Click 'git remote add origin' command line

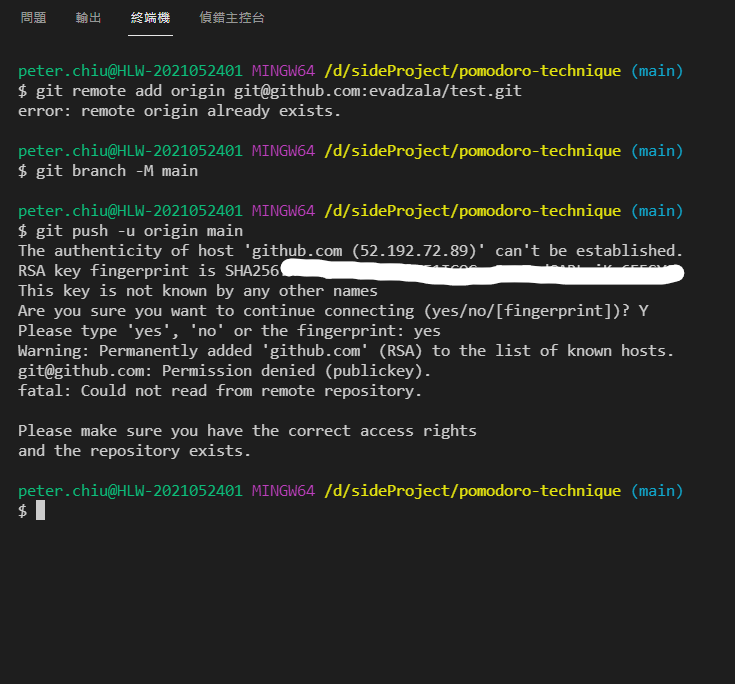270,90
